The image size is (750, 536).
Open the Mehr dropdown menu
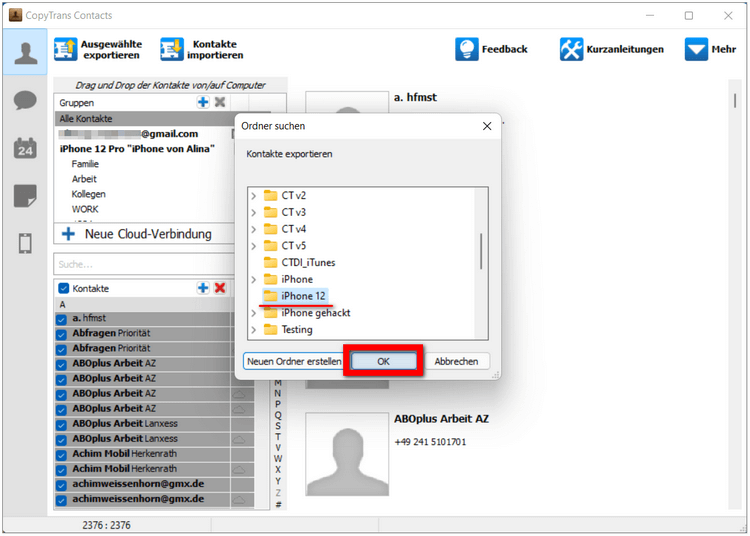pos(710,49)
